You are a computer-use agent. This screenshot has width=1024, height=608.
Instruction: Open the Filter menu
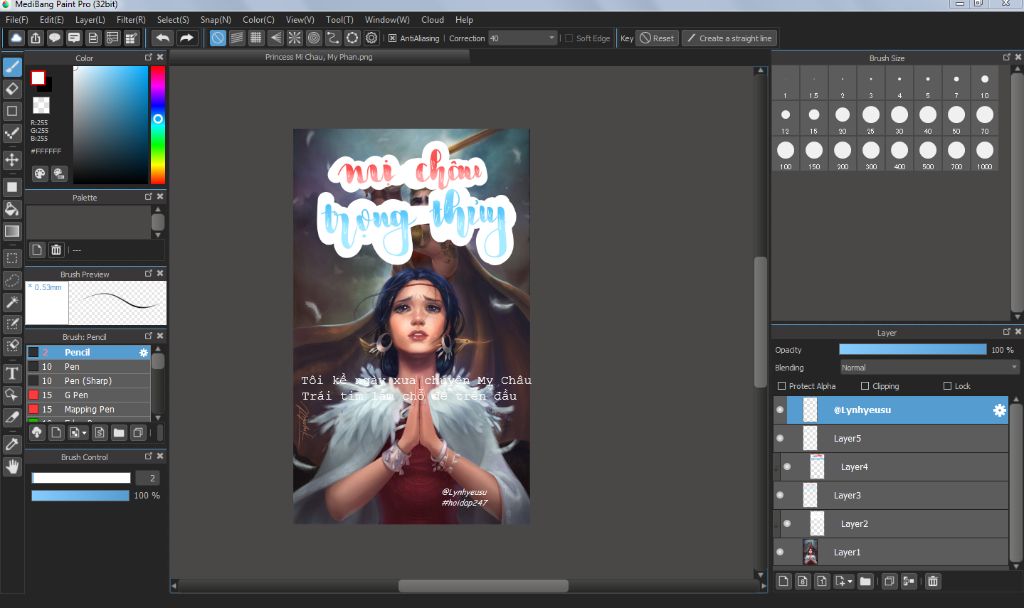coord(130,19)
